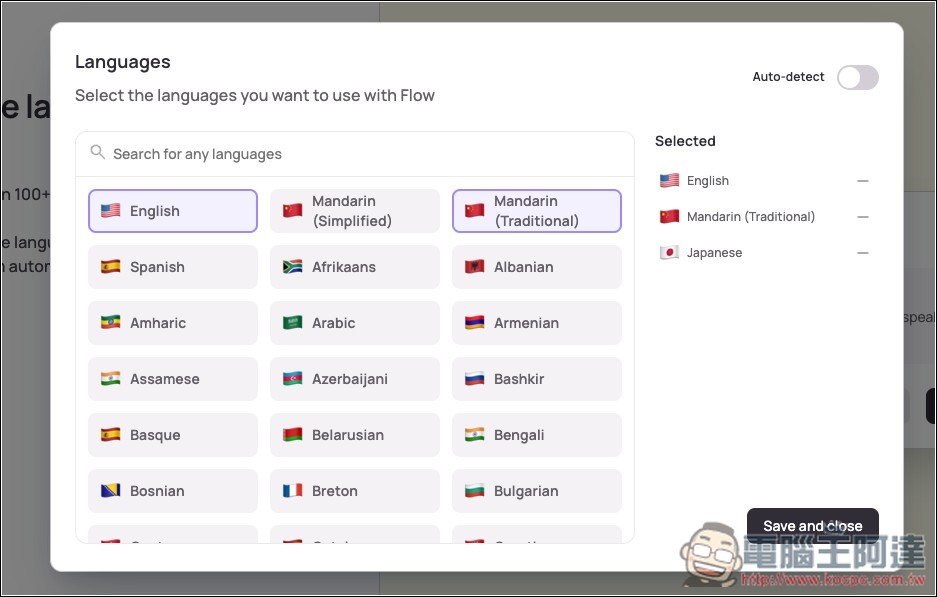Remove English using its minus icon
Viewport: 937px width, 597px height.
click(862, 181)
